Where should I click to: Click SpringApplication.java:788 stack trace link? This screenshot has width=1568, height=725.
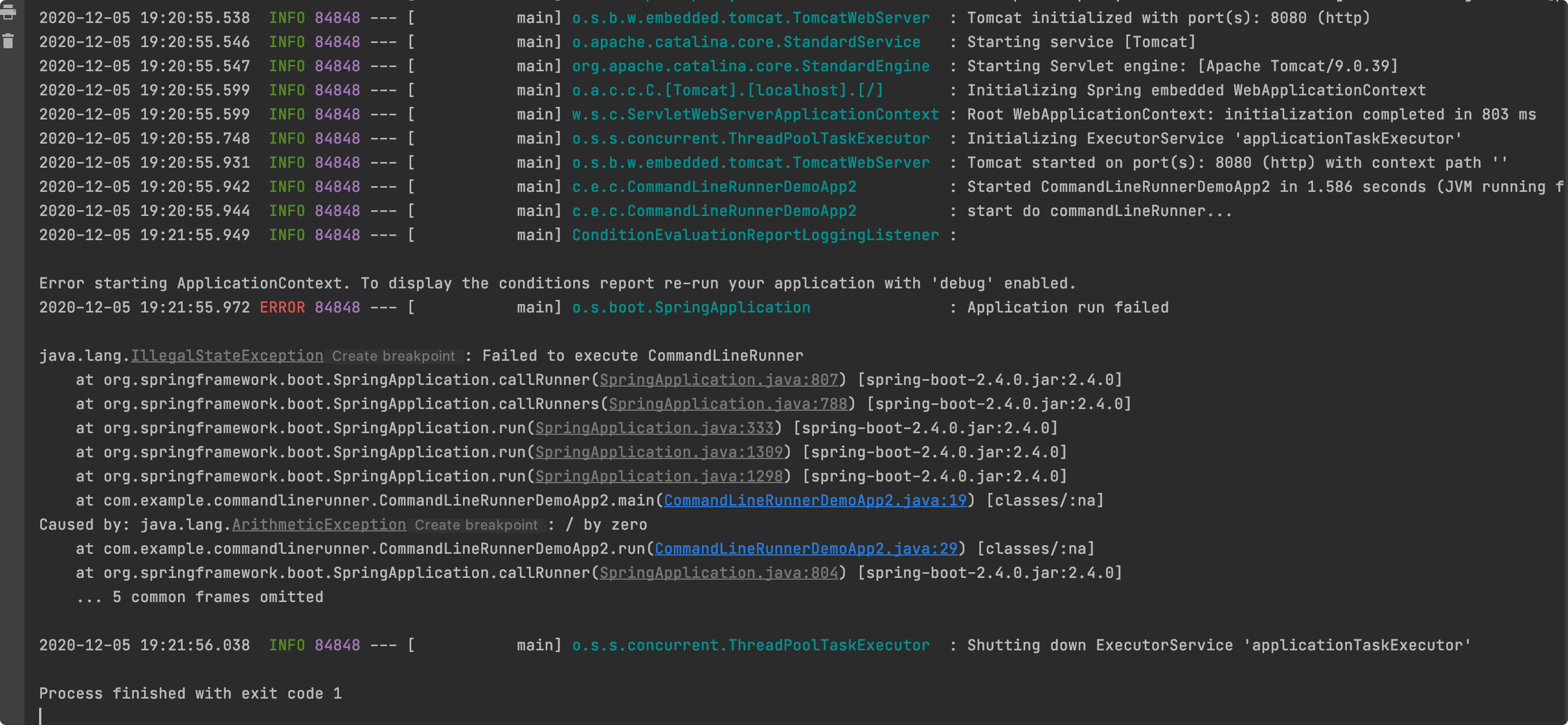click(727, 404)
